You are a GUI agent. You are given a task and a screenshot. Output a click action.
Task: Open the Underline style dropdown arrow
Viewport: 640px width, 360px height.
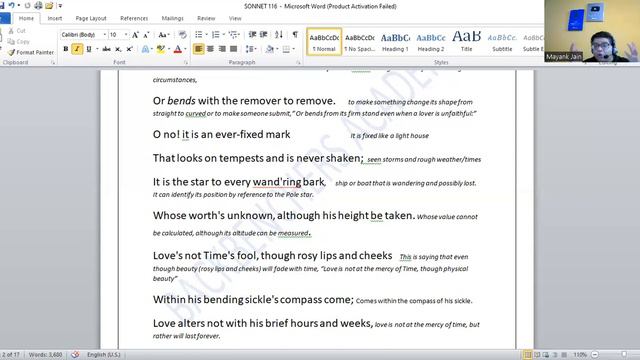[97, 49]
